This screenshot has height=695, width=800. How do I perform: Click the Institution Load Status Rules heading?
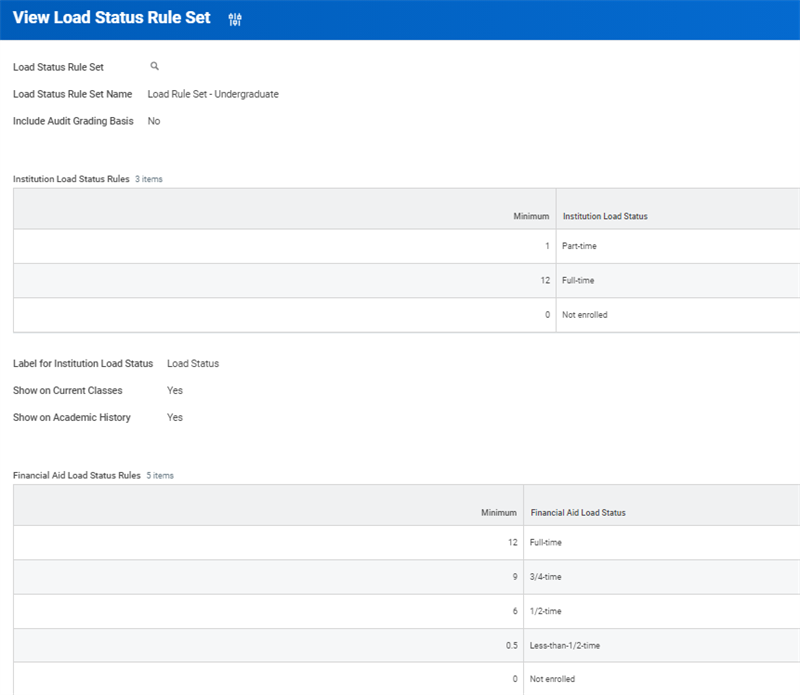pyautogui.click(x=71, y=179)
